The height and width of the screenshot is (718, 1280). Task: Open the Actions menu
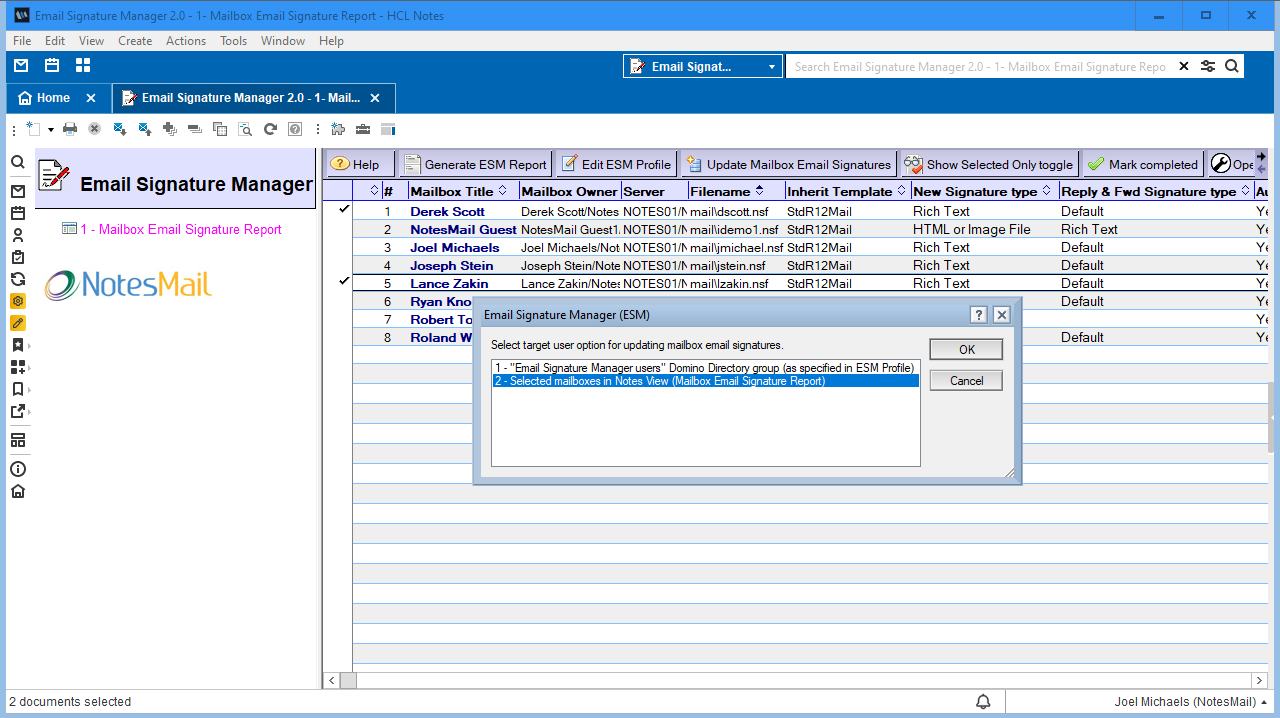click(185, 41)
